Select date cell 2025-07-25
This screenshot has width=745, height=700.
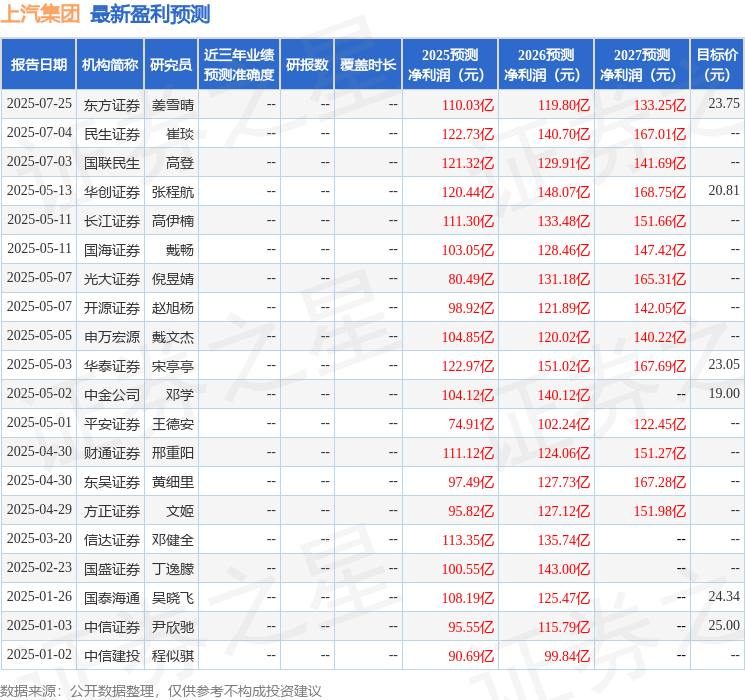[x=39, y=104]
